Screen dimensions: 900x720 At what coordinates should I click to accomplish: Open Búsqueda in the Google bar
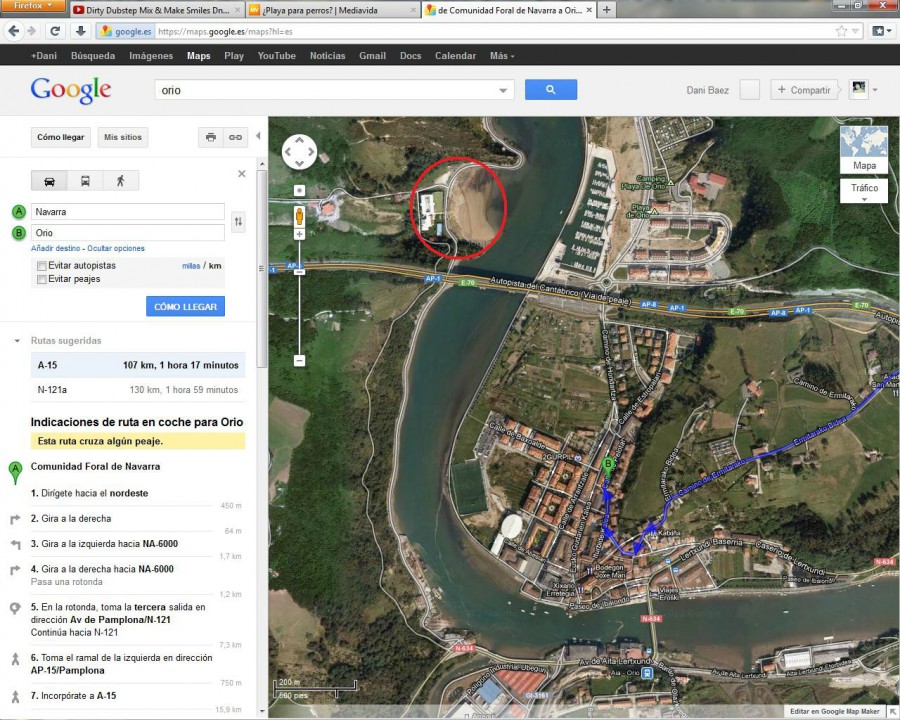(x=93, y=56)
